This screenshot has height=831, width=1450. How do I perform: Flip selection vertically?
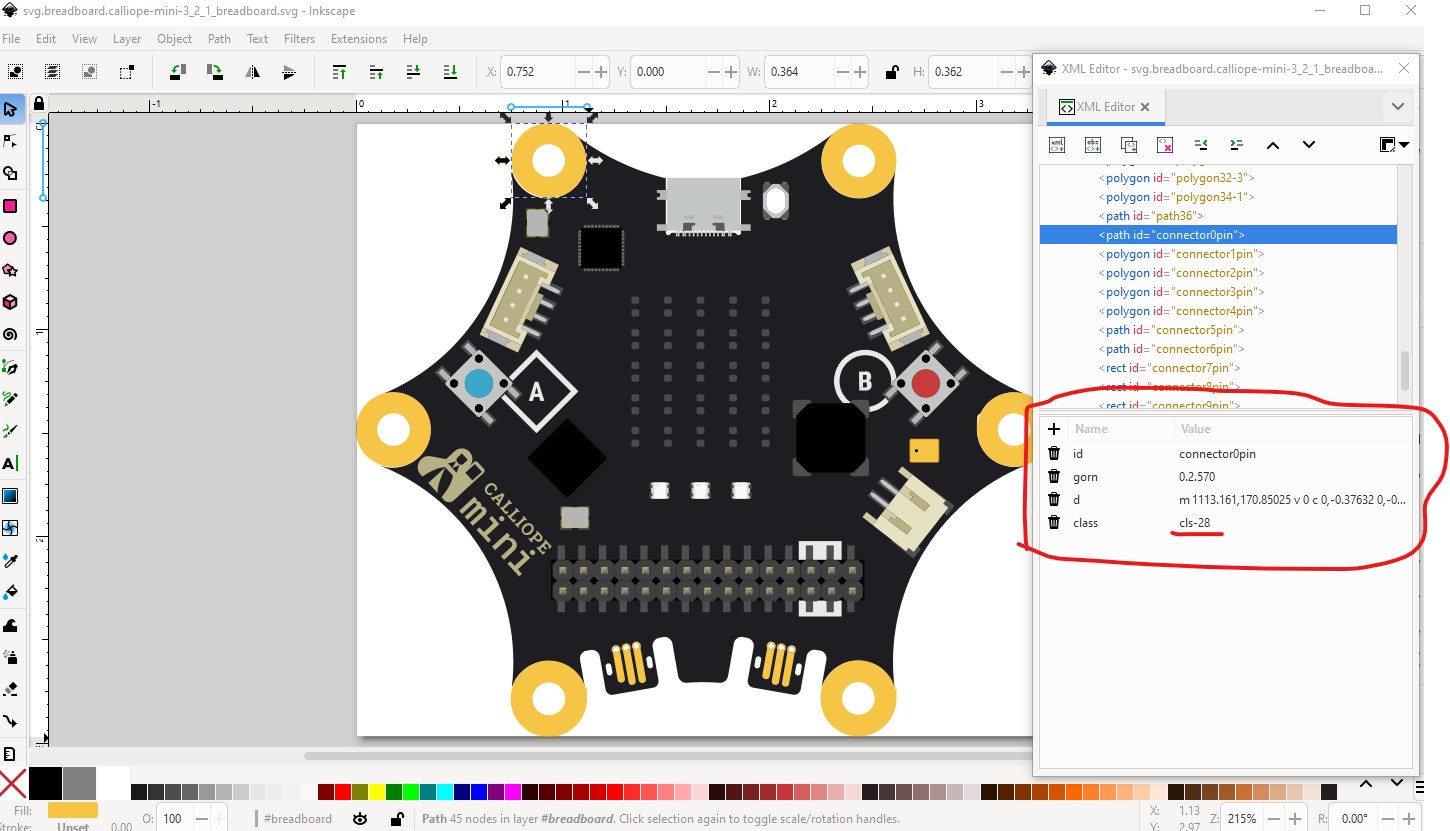point(289,72)
